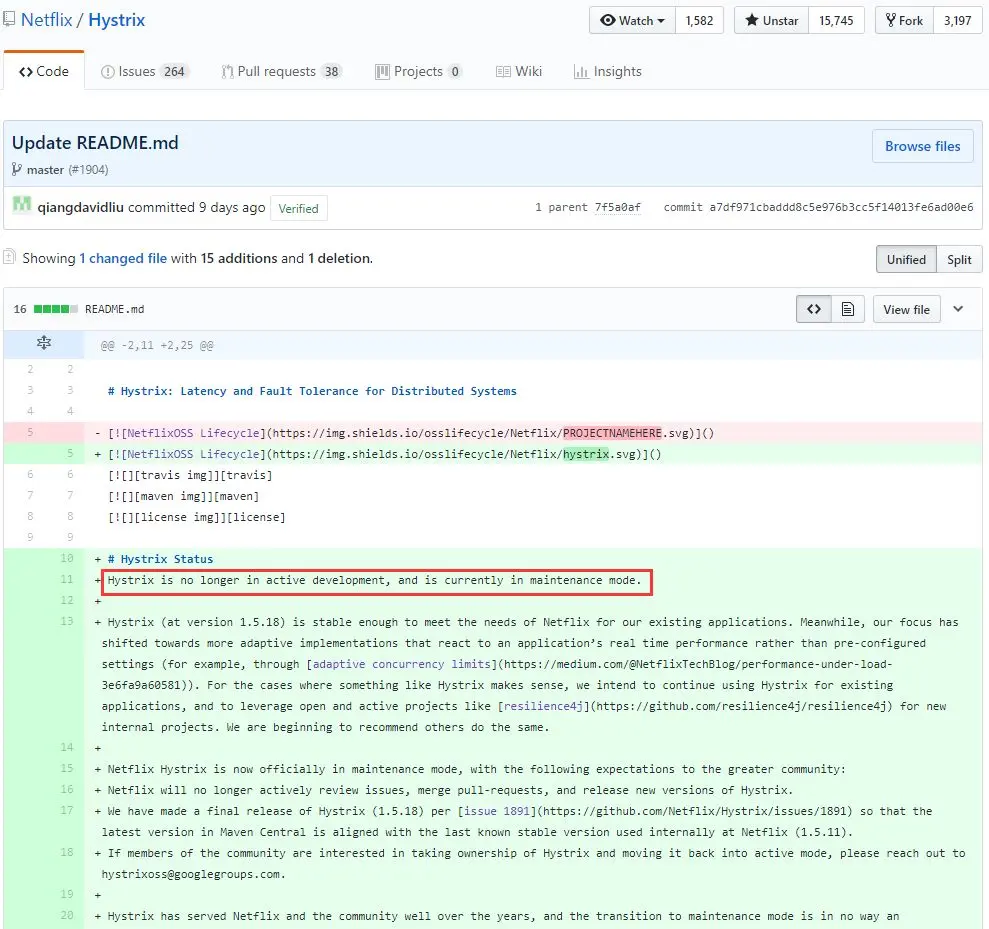This screenshot has width=989, height=929.
Task: Open the 1 changed file link
Action: click(x=123, y=258)
